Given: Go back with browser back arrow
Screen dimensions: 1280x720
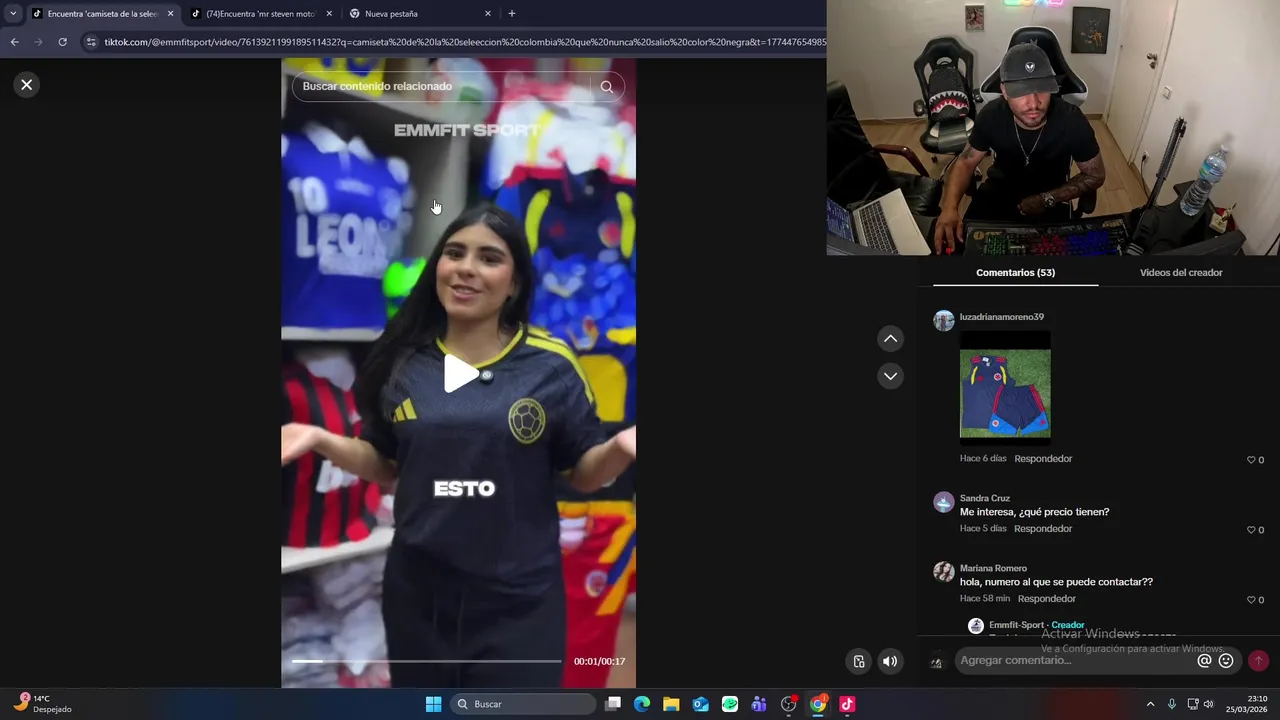Looking at the screenshot, I should (x=14, y=42).
